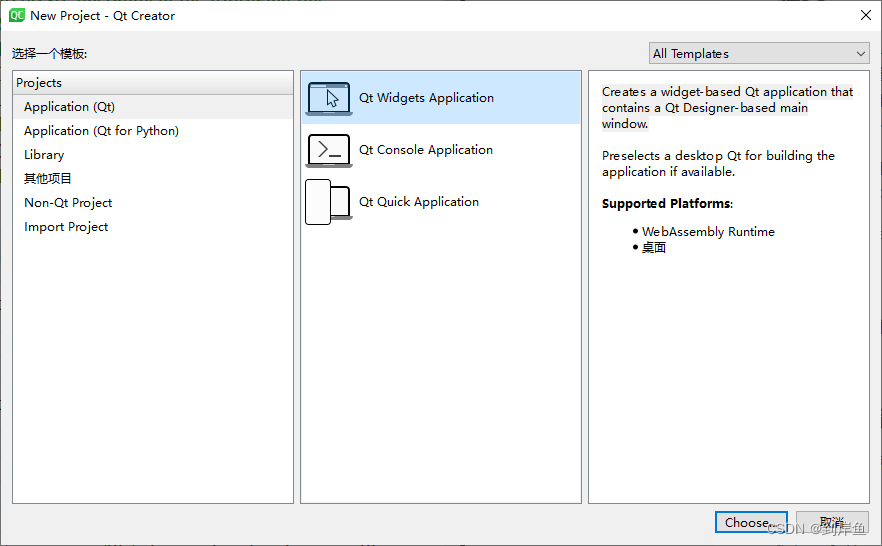Click the Preselects a desktop Qt text
Image resolution: width=882 pixels, height=546 pixels.
pyautogui.click(x=718, y=164)
